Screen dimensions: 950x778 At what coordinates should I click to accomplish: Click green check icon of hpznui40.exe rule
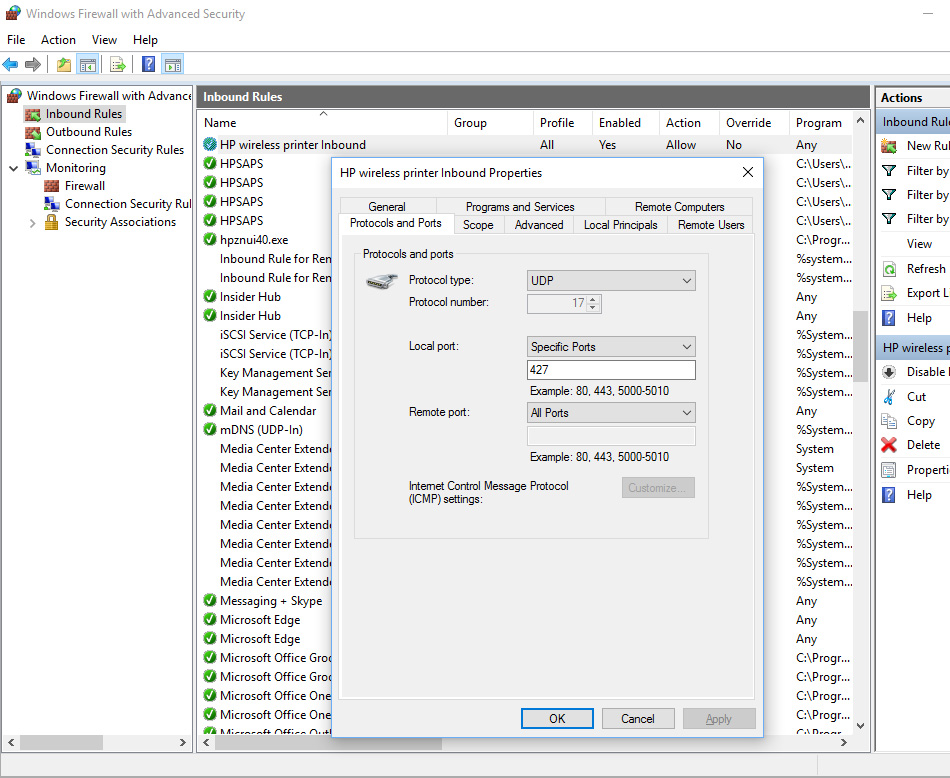(210, 239)
